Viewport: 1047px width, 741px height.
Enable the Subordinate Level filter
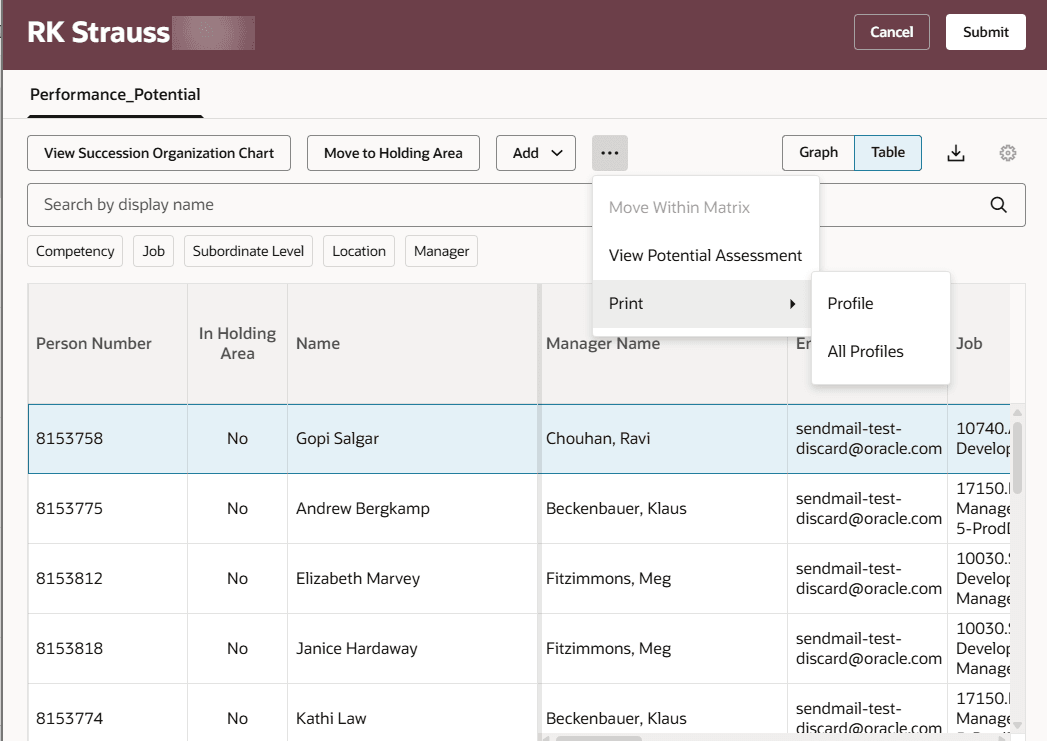248,251
